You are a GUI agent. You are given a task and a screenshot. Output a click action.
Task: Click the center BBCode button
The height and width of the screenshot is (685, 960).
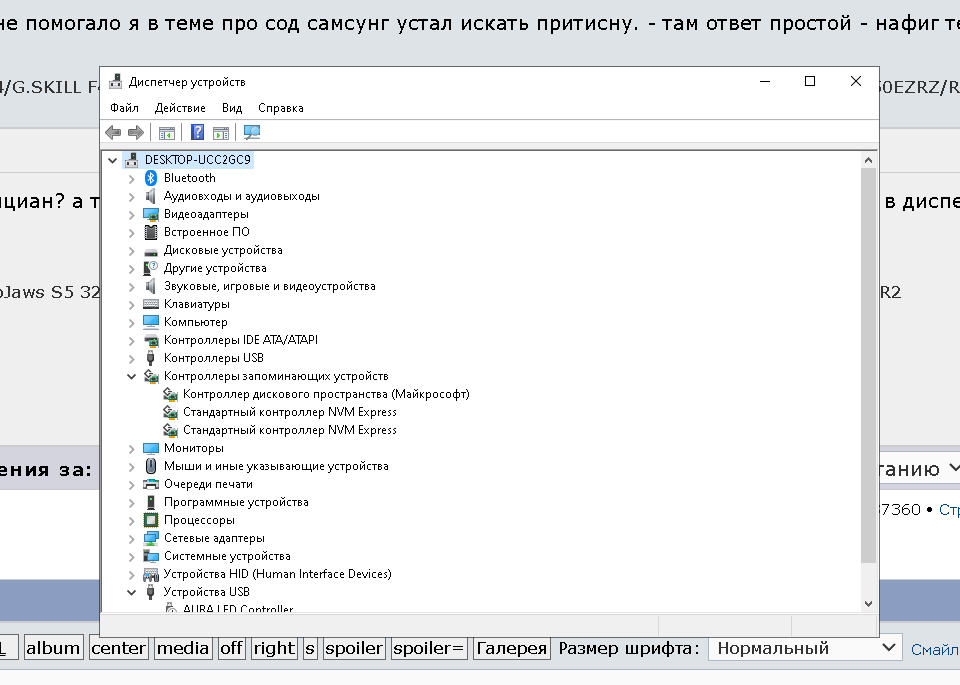pos(118,648)
